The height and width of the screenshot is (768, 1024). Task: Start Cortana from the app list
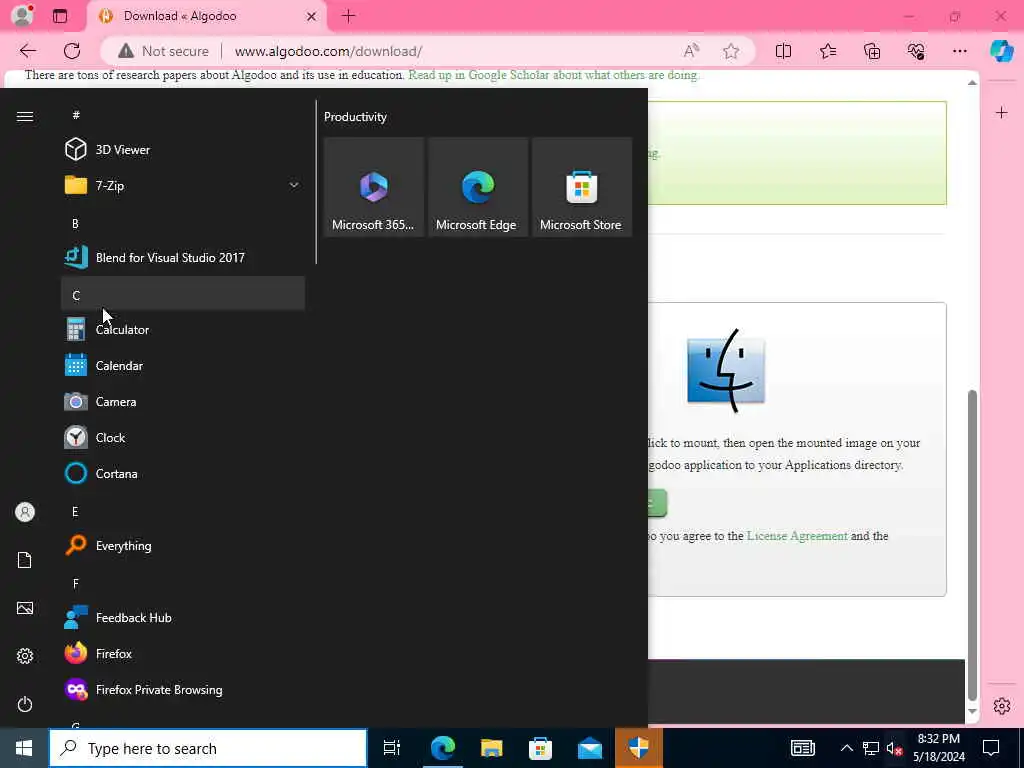(x=183, y=473)
